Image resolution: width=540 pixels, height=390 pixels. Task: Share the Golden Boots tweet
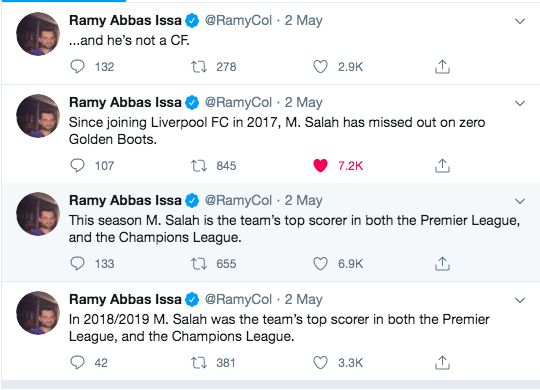tap(442, 166)
